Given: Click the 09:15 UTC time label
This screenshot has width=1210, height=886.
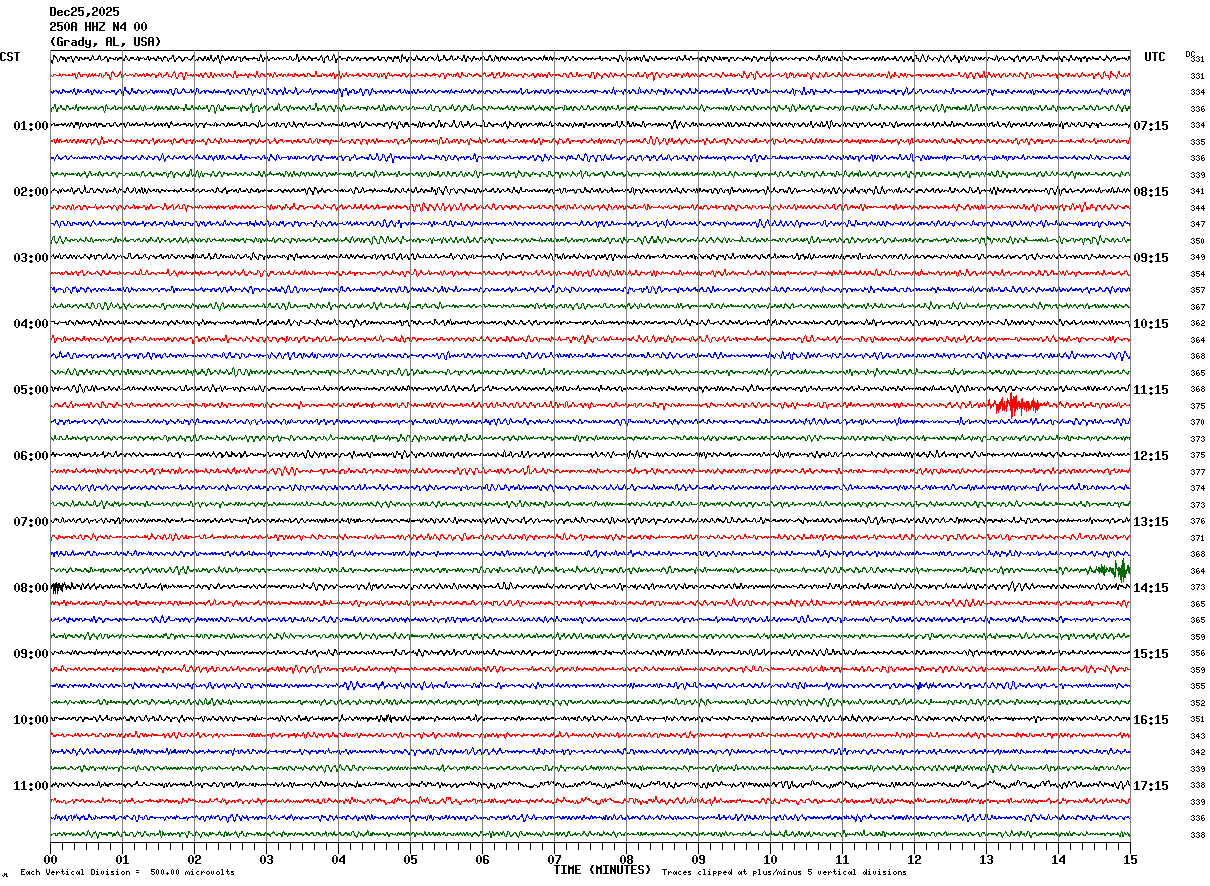Looking at the screenshot, I should tap(1151, 258).
